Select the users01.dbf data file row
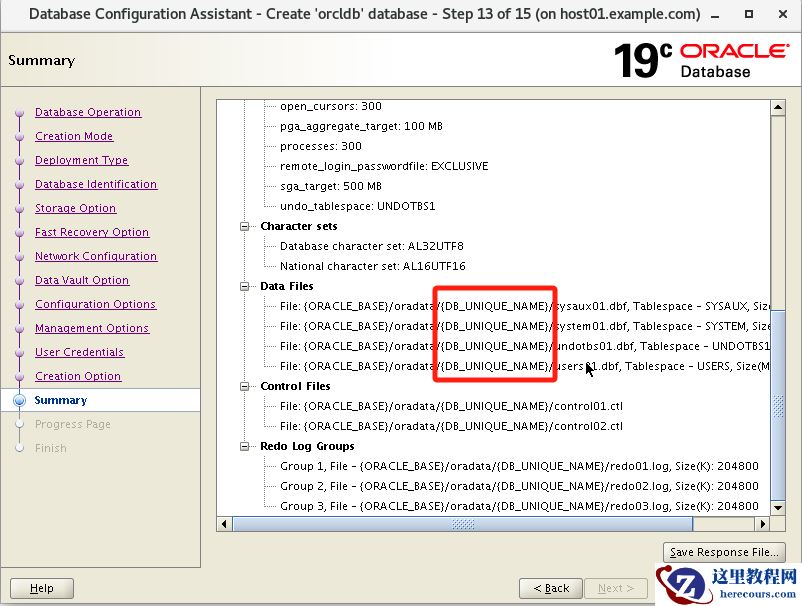The image size is (802, 606). point(524,366)
